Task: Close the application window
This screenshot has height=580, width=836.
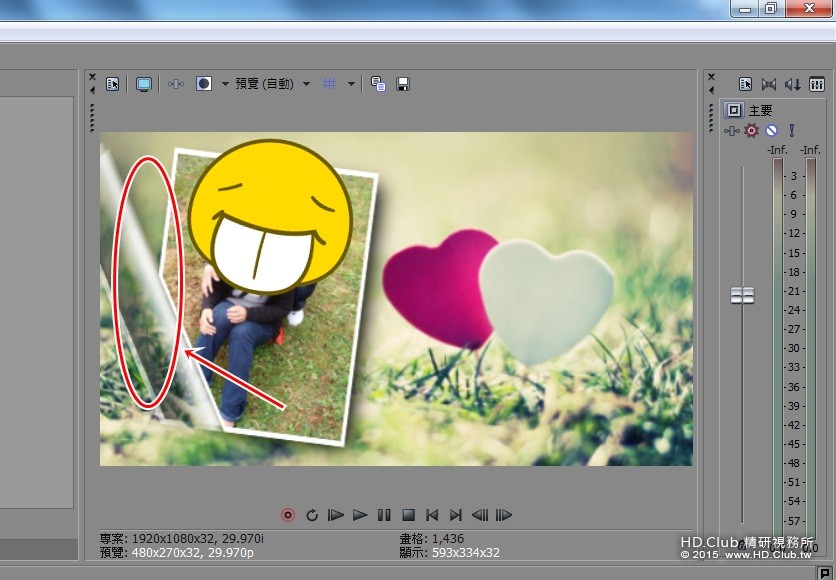Action: coord(809,9)
